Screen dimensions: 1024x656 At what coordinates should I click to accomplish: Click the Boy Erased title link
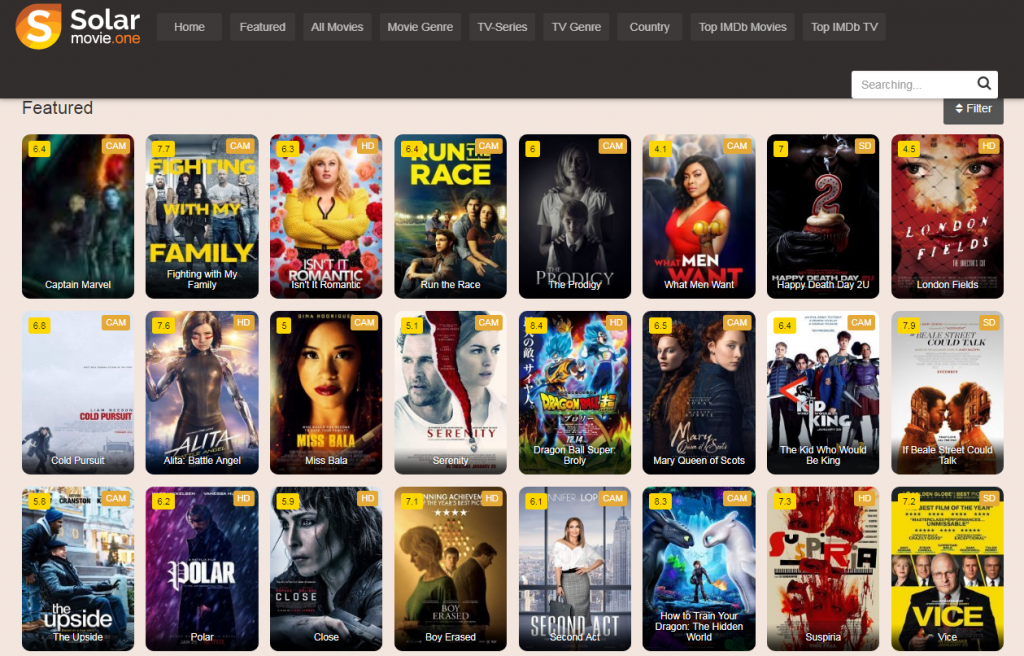(x=451, y=637)
